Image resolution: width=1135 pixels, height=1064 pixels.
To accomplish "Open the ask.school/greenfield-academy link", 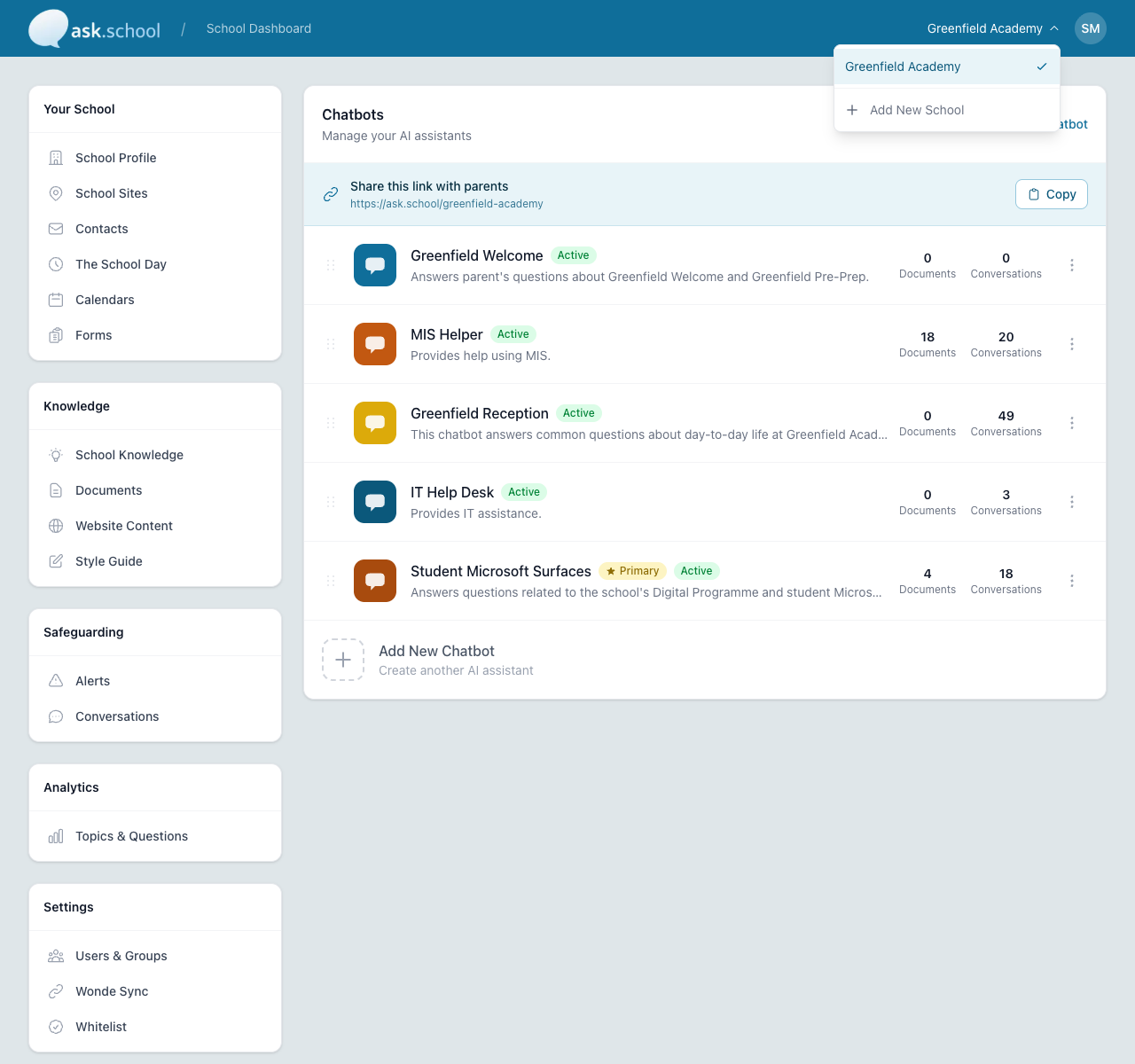I will (447, 204).
